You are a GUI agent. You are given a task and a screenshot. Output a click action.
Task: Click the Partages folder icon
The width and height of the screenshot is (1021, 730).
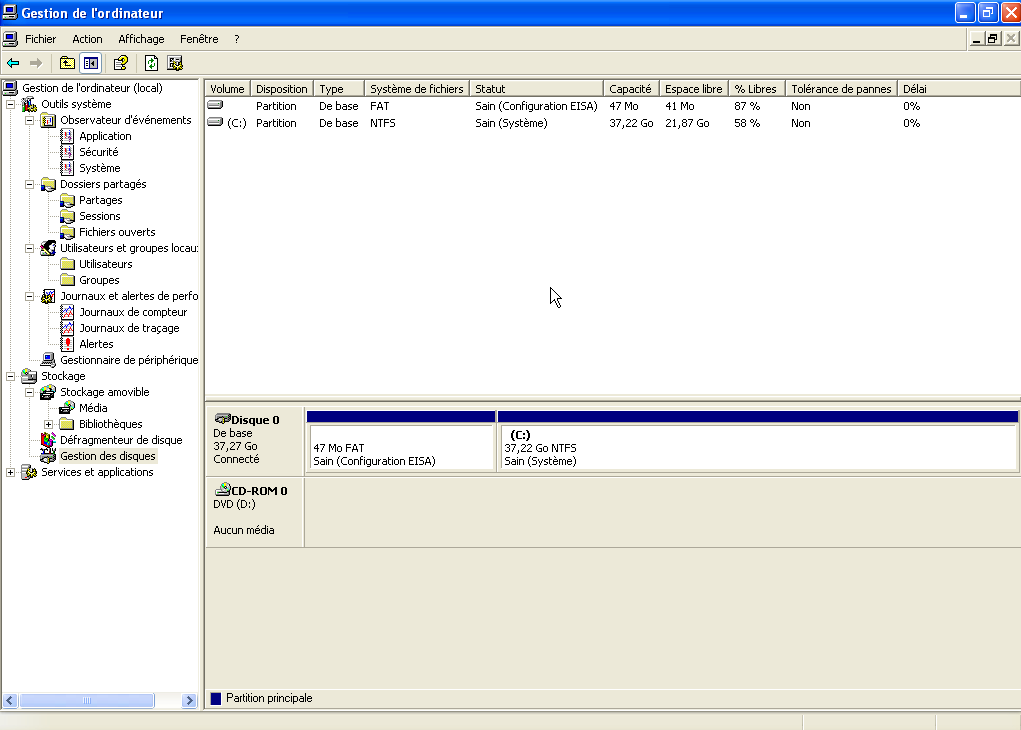67,200
